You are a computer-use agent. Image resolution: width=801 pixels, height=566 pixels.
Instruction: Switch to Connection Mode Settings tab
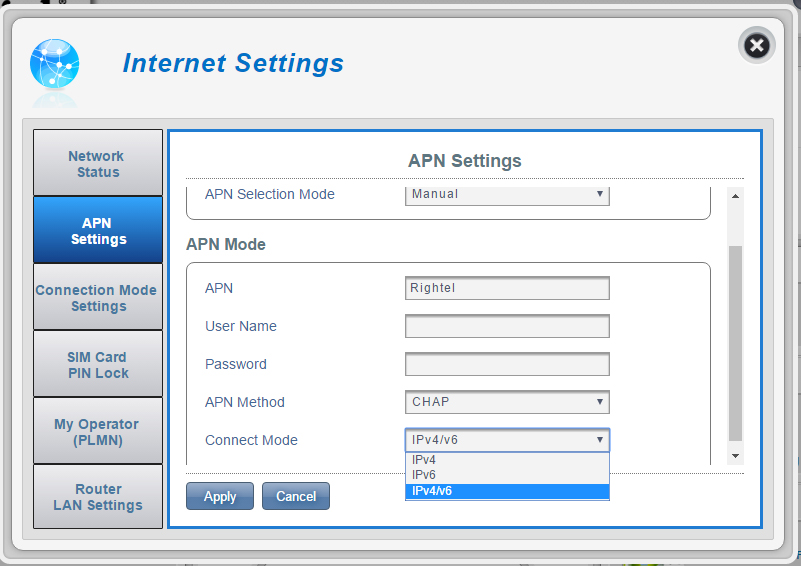97,298
